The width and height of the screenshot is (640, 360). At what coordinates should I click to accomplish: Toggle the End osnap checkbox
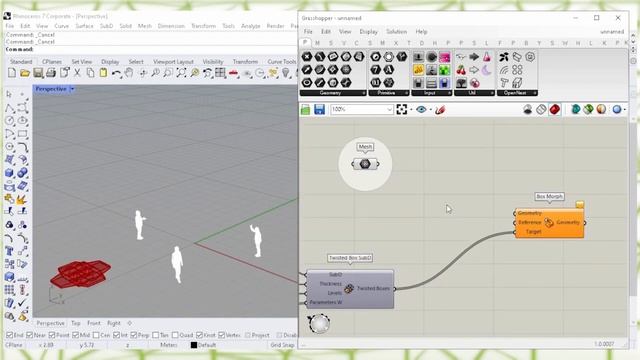point(9,335)
